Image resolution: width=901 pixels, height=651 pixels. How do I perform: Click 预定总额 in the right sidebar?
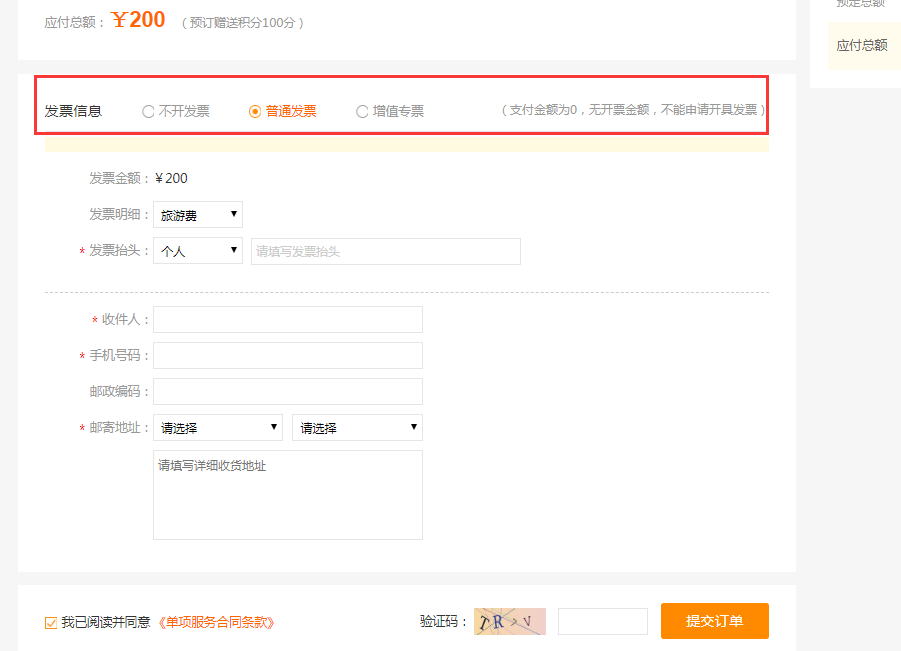click(860, 4)
